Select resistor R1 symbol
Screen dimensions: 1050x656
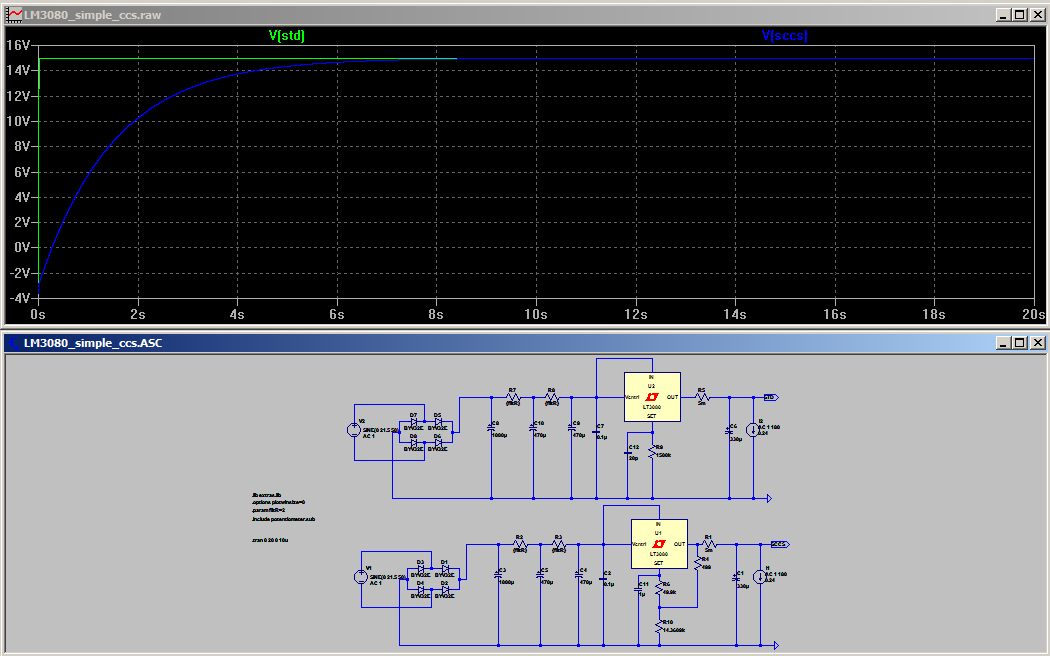[x=709, y=545]
